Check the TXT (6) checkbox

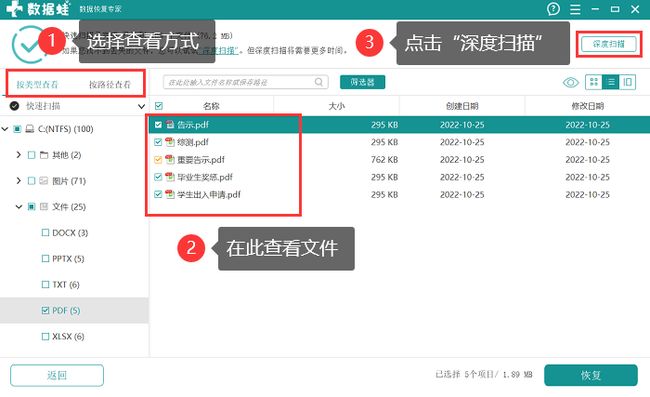(x=45, y=284)
